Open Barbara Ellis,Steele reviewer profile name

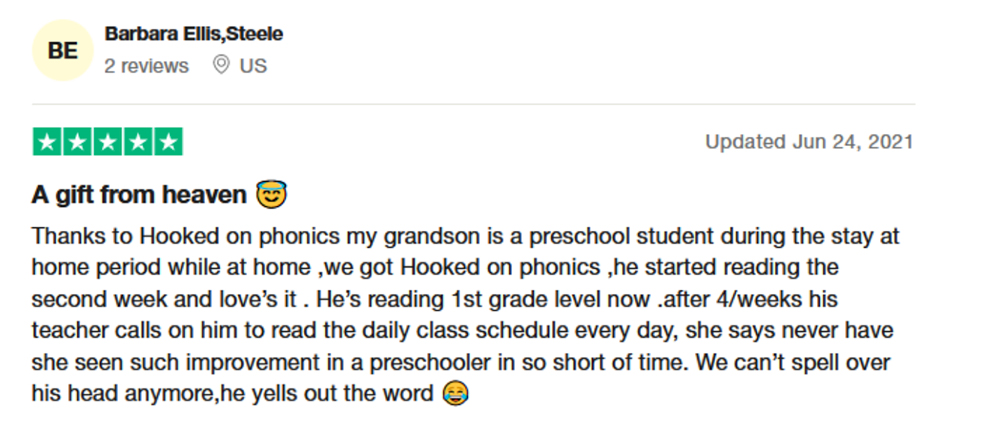[194, 34]
